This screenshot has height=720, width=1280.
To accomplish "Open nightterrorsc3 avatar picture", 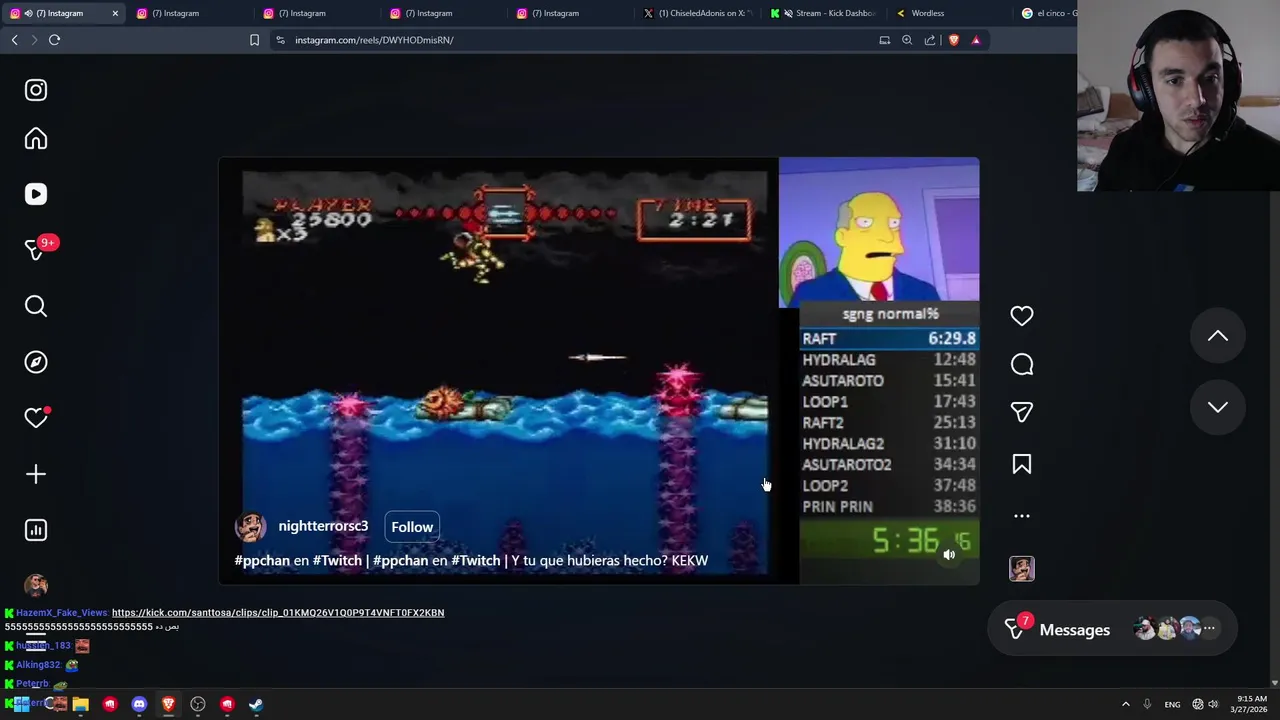I will (x=251, y=527).
